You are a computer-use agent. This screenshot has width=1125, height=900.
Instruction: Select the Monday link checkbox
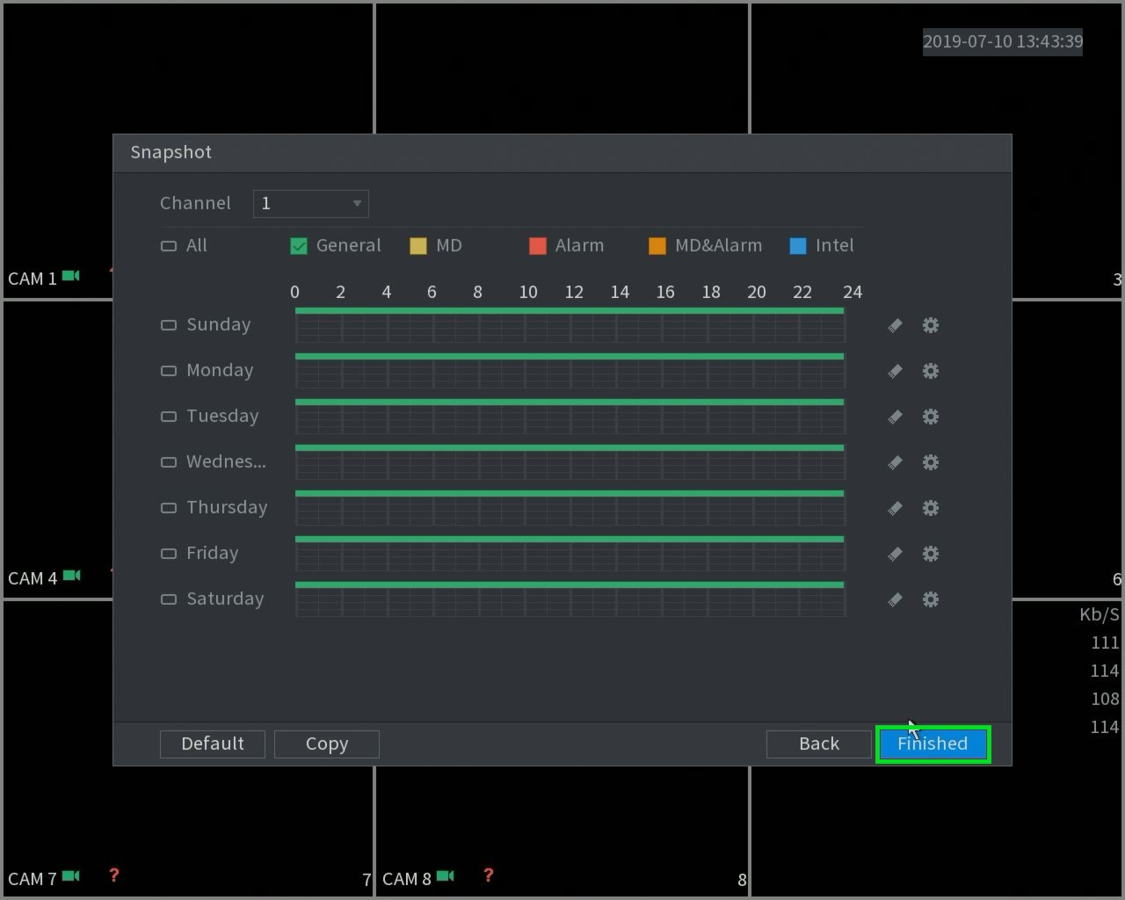169,371
